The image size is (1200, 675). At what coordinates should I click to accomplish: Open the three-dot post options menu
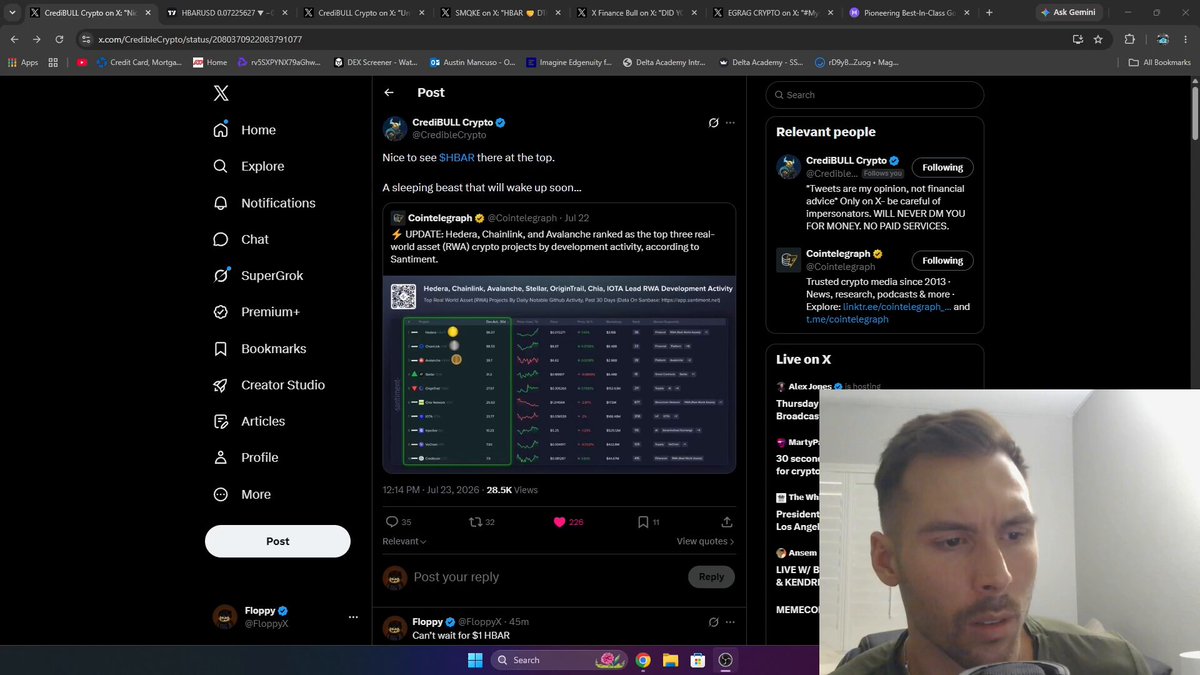(x=730, y=123)
